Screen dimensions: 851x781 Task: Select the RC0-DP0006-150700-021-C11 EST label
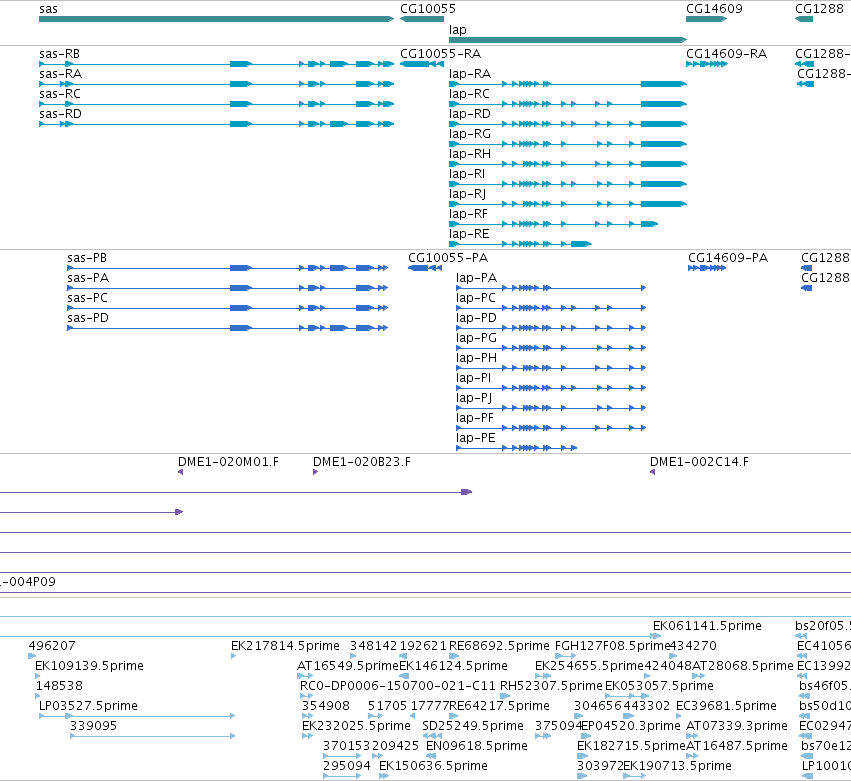point(397,686)
